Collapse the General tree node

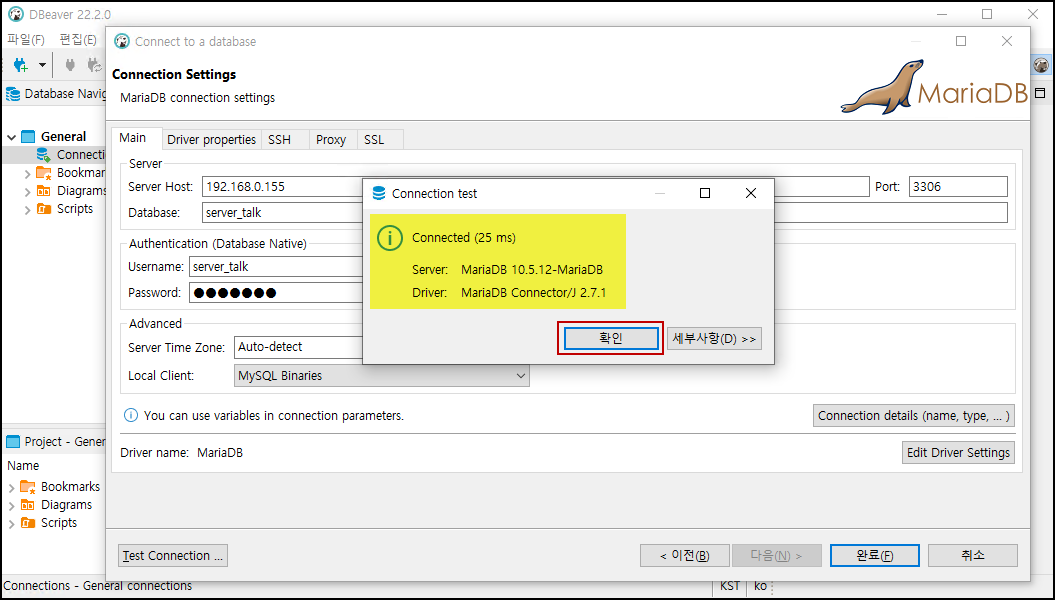click(11, 137)
